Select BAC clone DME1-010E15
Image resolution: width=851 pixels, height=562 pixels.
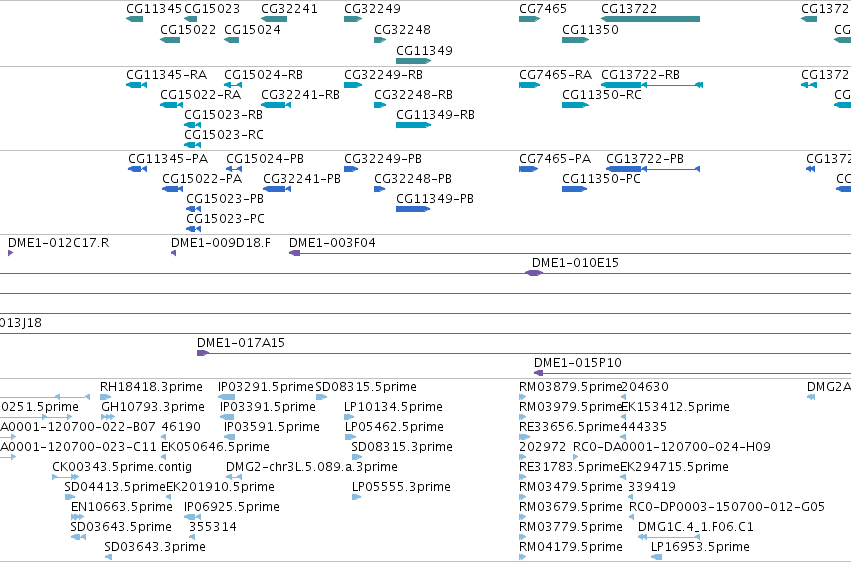pyautogui.click(x=575, y=263)
